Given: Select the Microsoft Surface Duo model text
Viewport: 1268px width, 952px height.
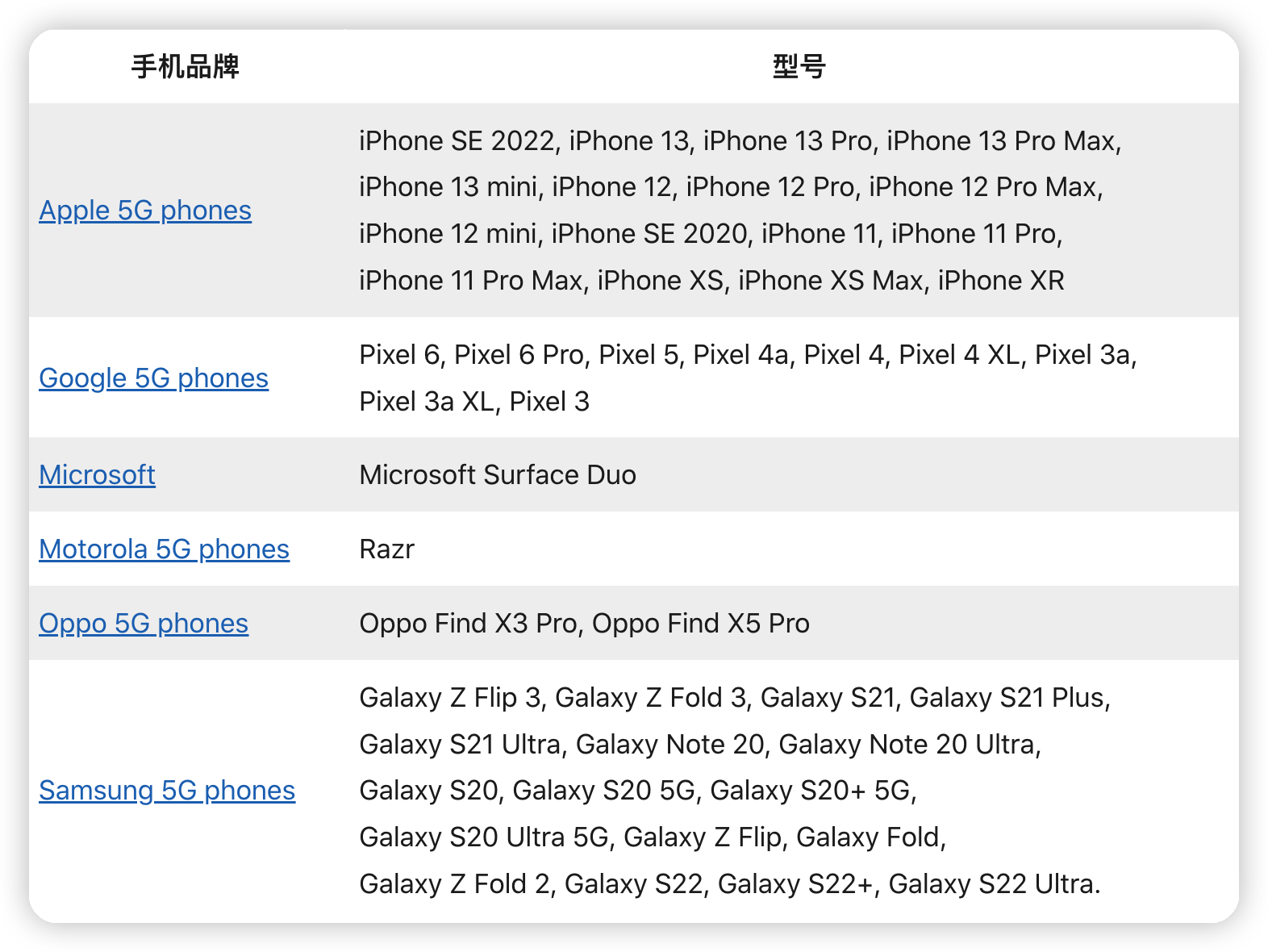Looking at the screenshot, I should click(497, 475).
